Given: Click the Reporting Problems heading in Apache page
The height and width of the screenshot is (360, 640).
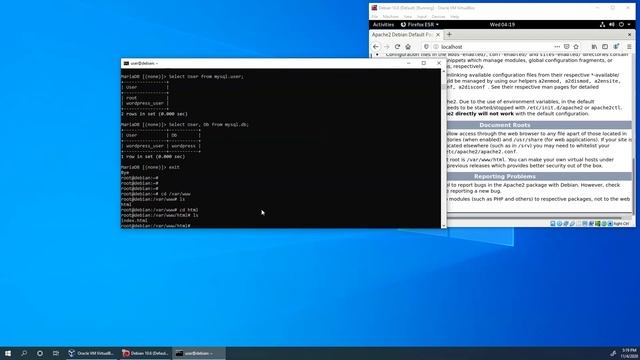Looking at the screenshot, I should pyautogui.click(x=504, y=176).
